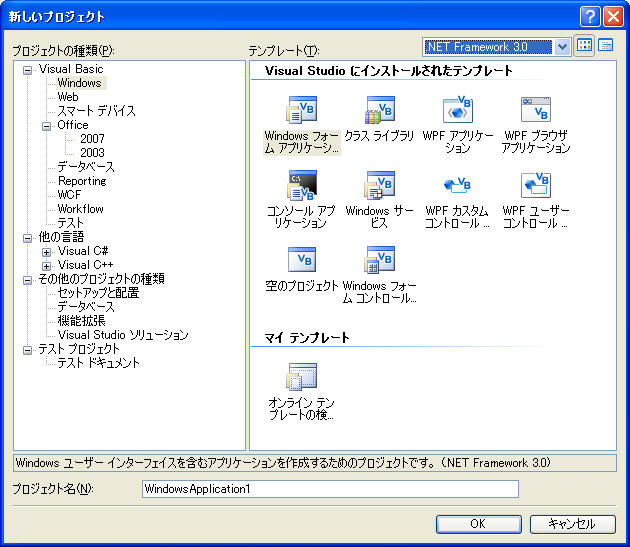Expand the Visual C++ tree node
Image resolution: width=630 pixels, height=547 pixels.
click(x=47, y=266)
